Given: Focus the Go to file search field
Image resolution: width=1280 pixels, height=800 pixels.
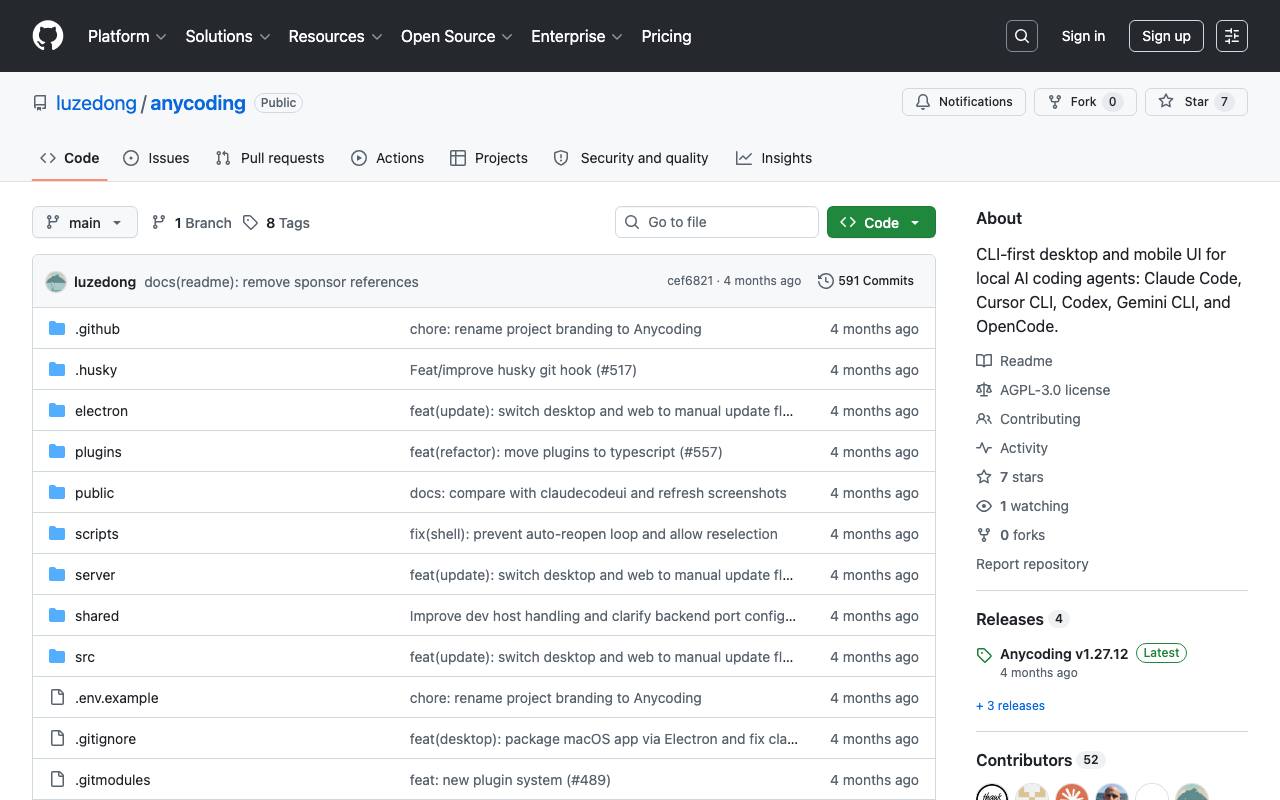Looking at the screenshot, I should click(x=717, y=222).
